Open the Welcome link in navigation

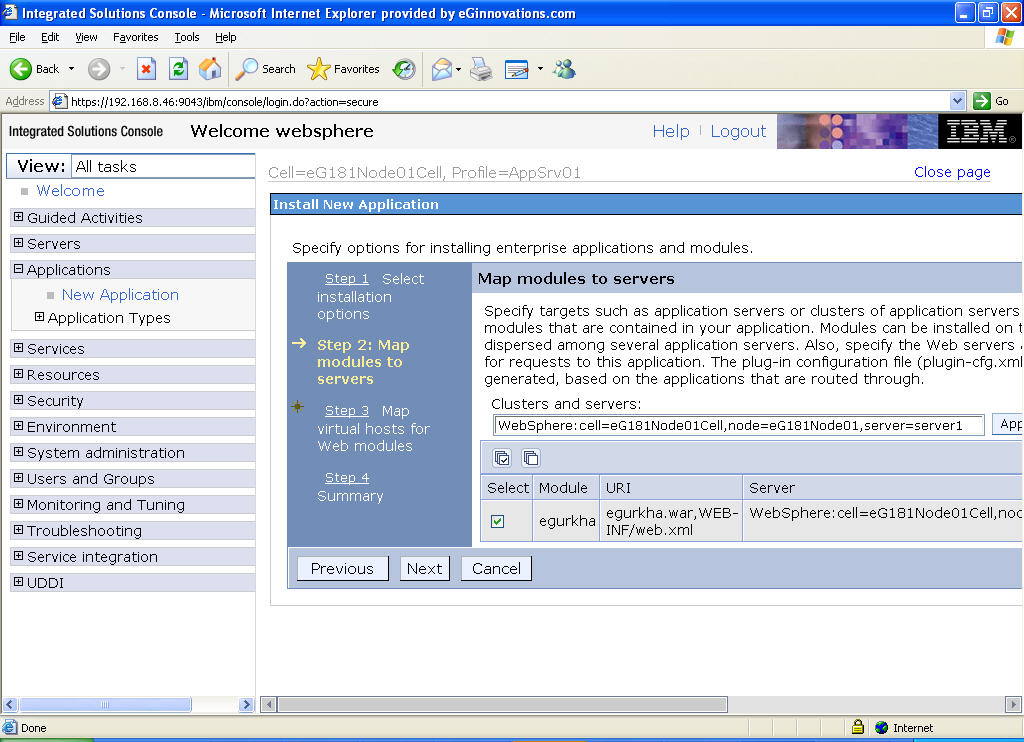[71, 191]
